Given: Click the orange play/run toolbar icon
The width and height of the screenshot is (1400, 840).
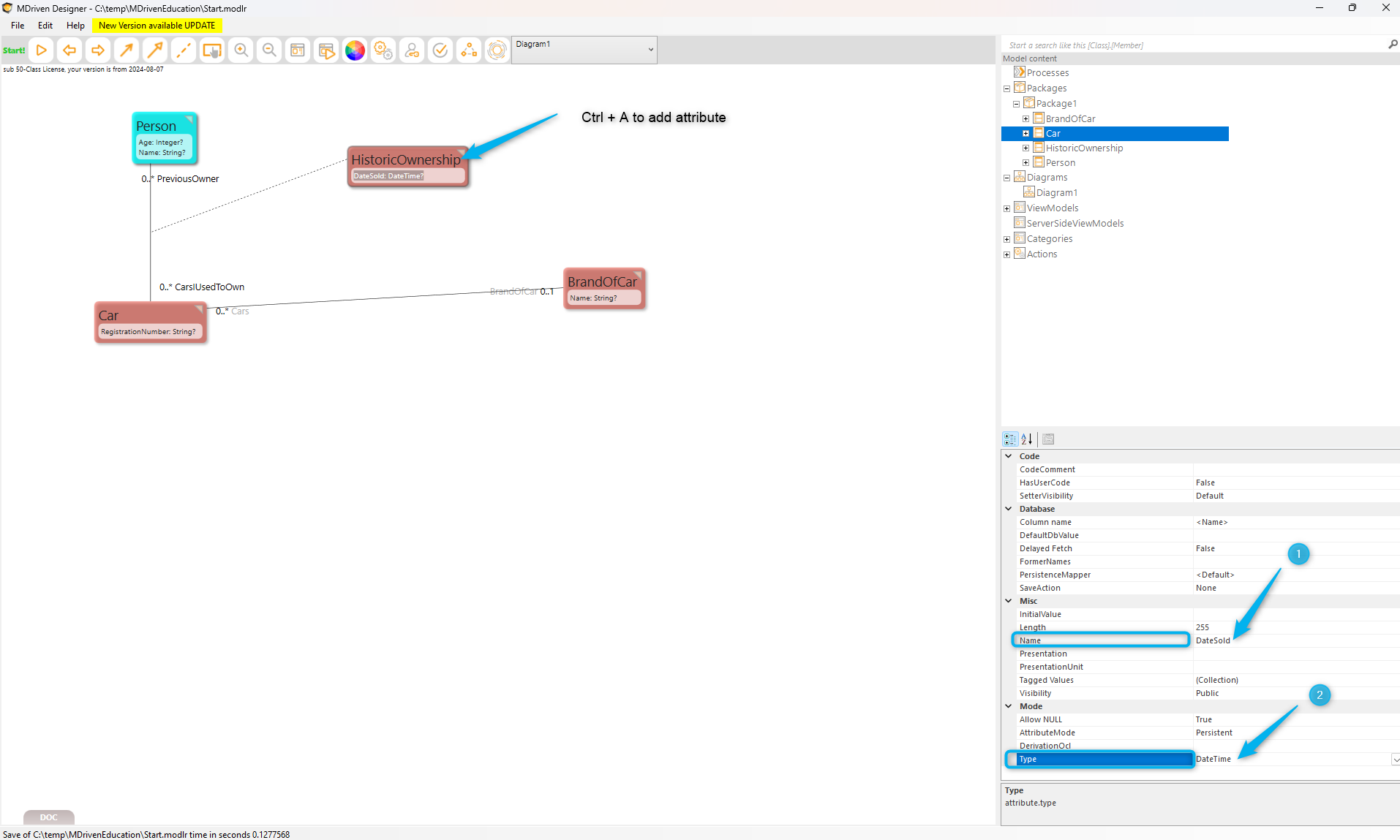Looking at the screenshot, I should (42, 50).
